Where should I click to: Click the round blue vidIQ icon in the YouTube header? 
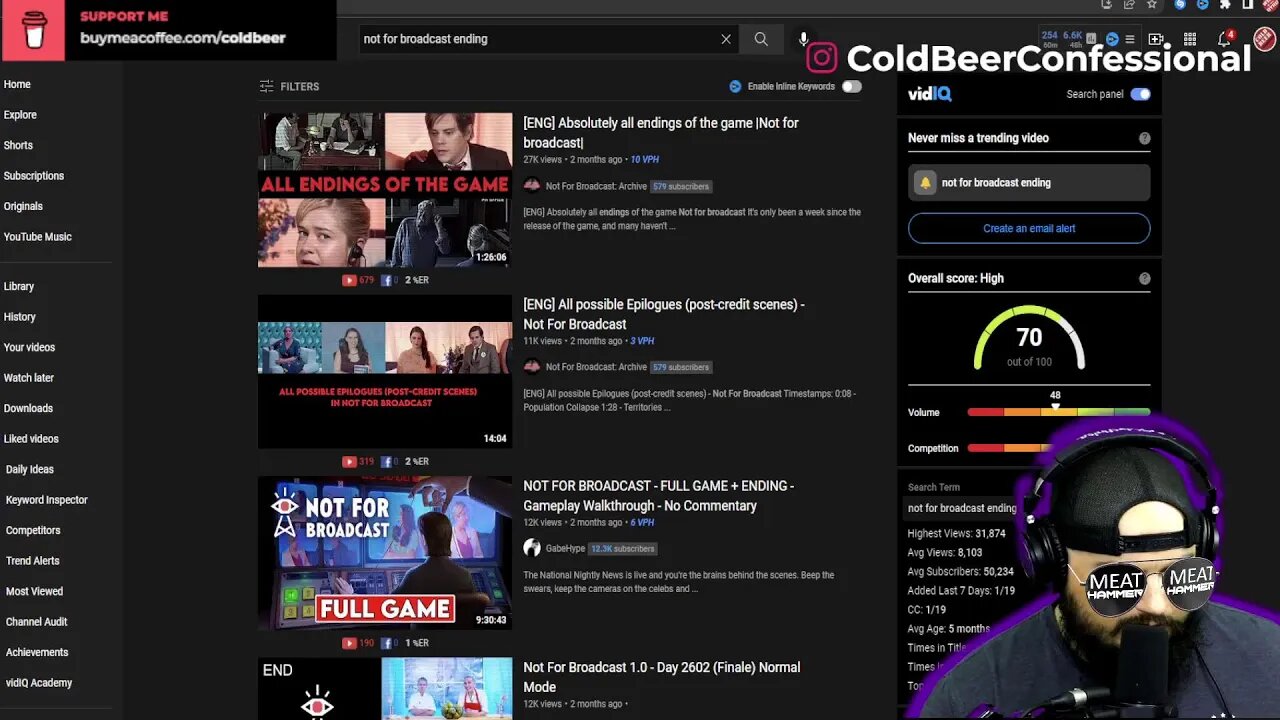(1112, 39)
